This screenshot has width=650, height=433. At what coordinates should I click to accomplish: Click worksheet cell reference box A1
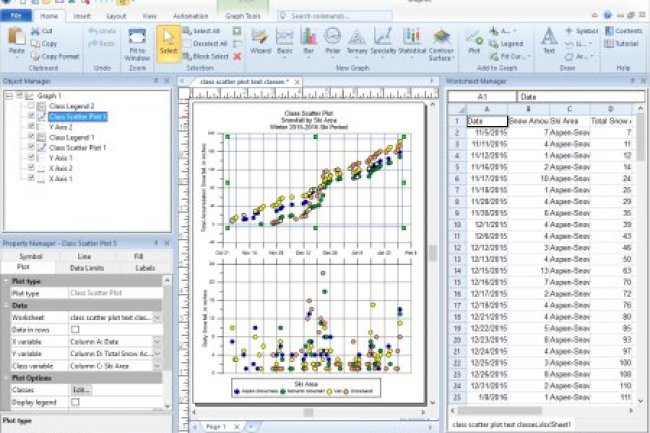click(482, 97)
